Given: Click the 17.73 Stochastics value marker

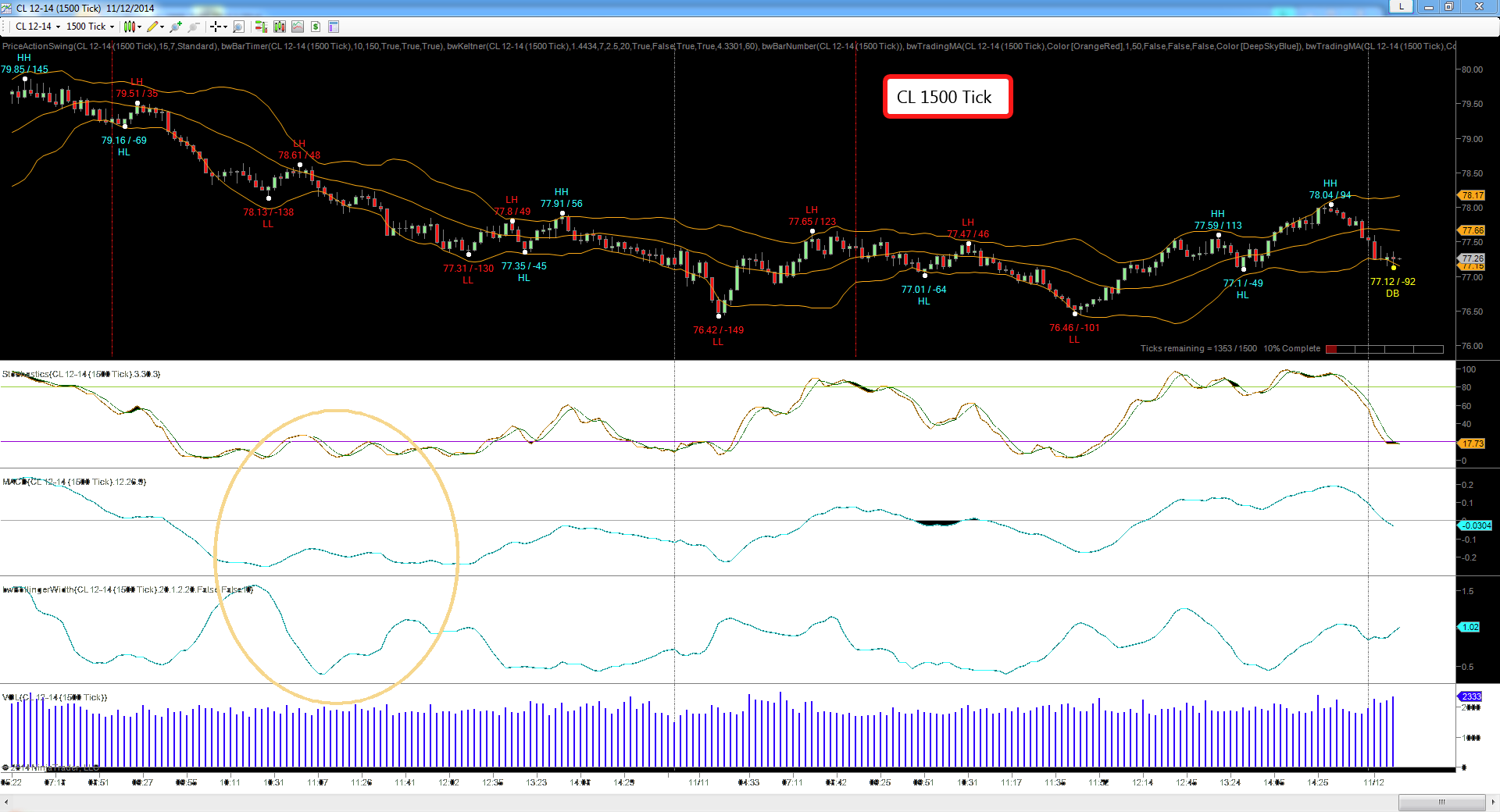Looking at the screenshot, I should coord(1473,443).
